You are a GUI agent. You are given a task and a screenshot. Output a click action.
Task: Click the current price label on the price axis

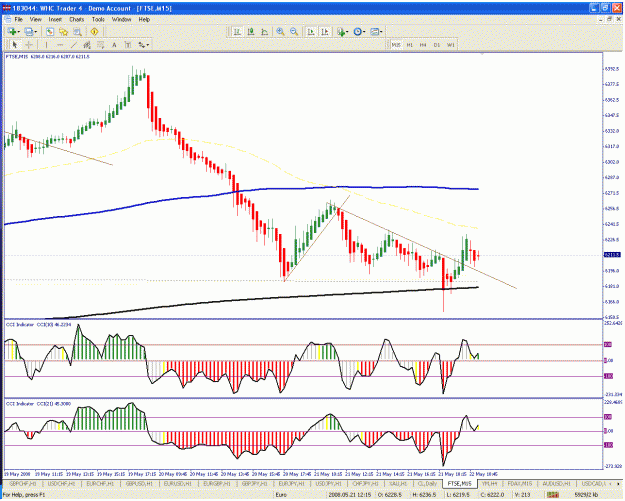click(612, 255)
